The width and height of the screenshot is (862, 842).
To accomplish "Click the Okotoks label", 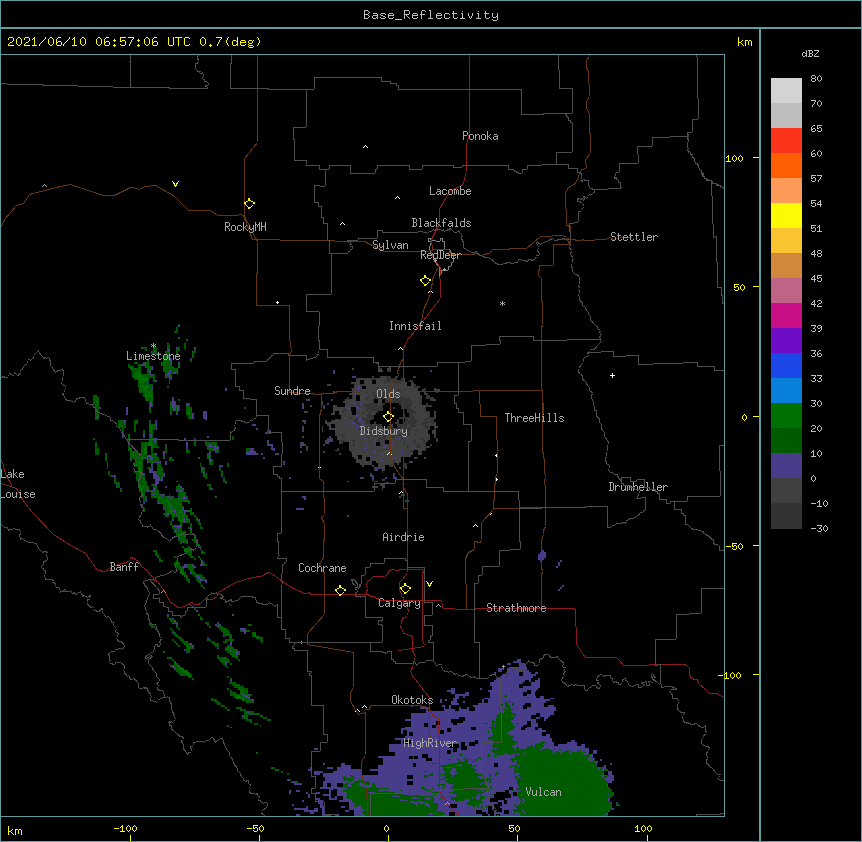I will [x=412, y=700].
